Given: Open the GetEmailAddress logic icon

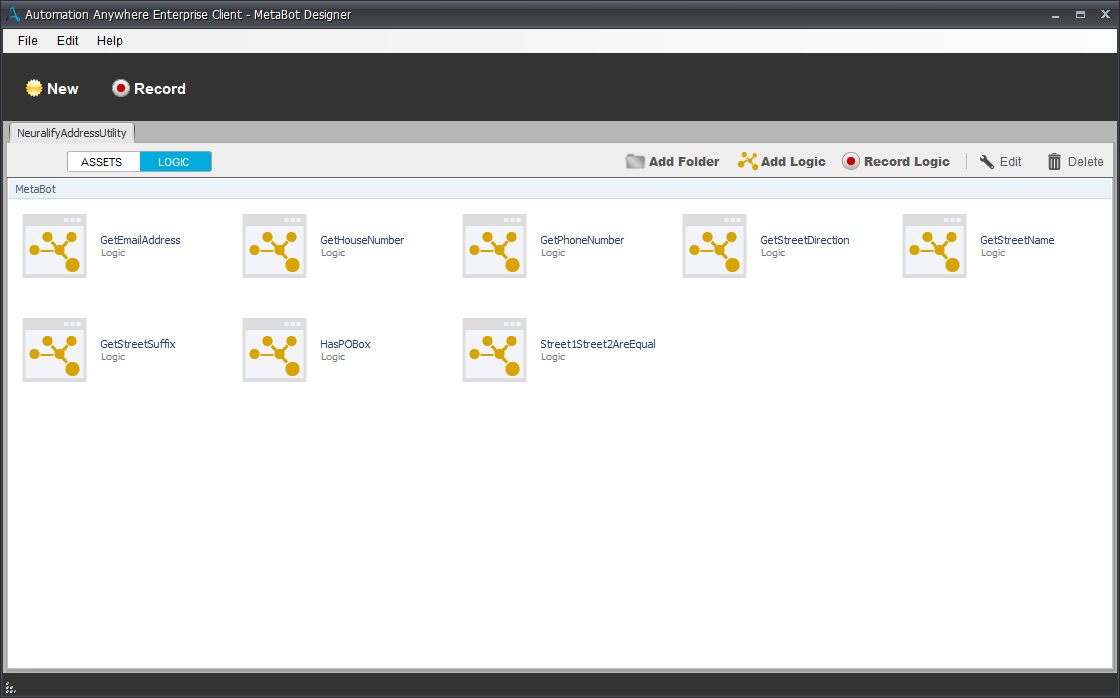Looking at the screenshot, I should point(55,246).
